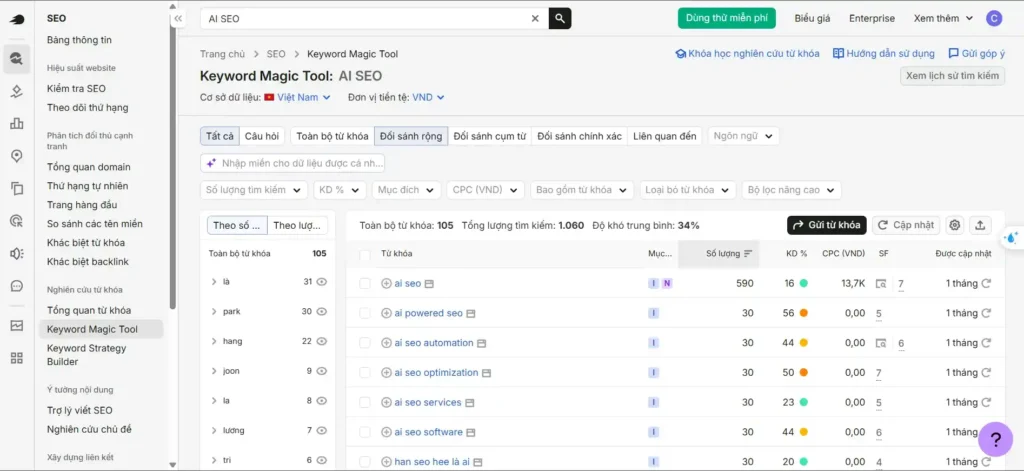Open the Local location pin sidebar icon

17,155
